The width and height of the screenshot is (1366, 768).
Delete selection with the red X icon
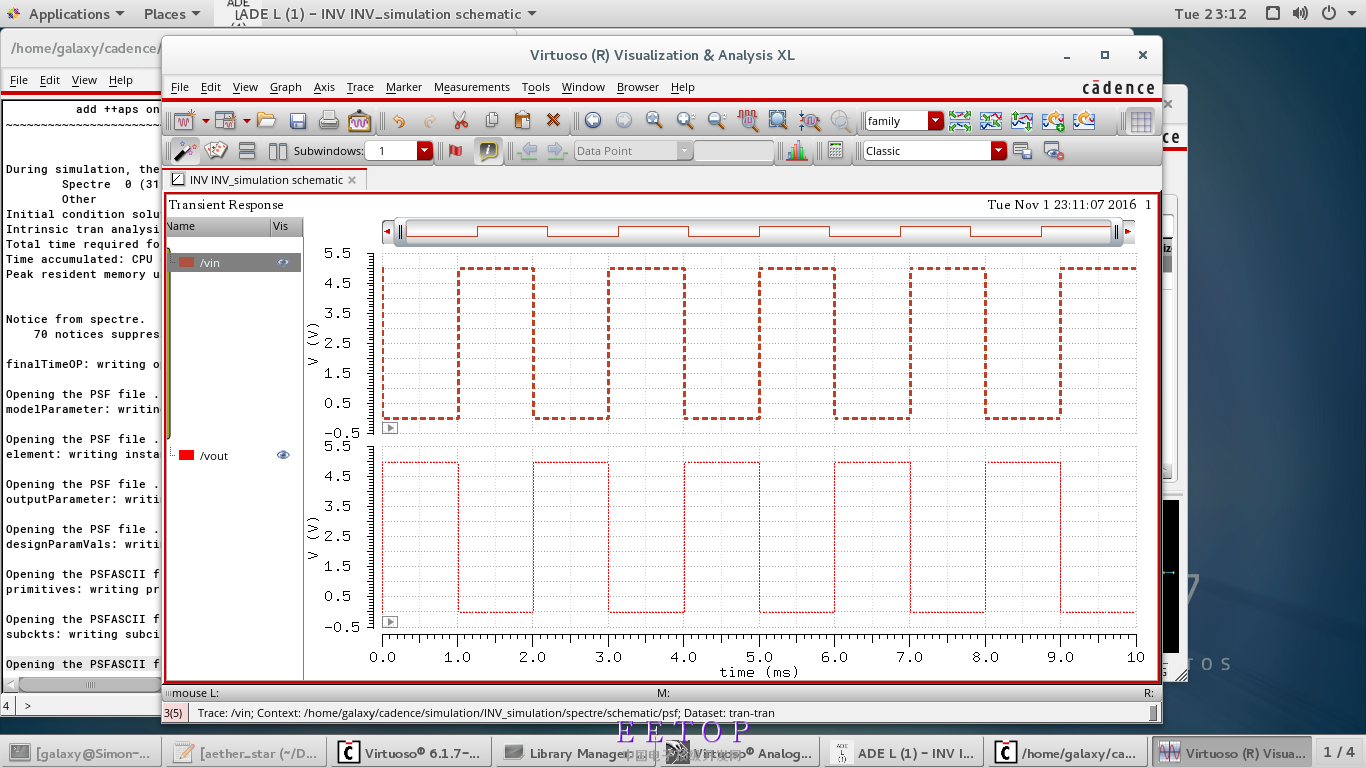pyautogui.click(x=553, y=121)
